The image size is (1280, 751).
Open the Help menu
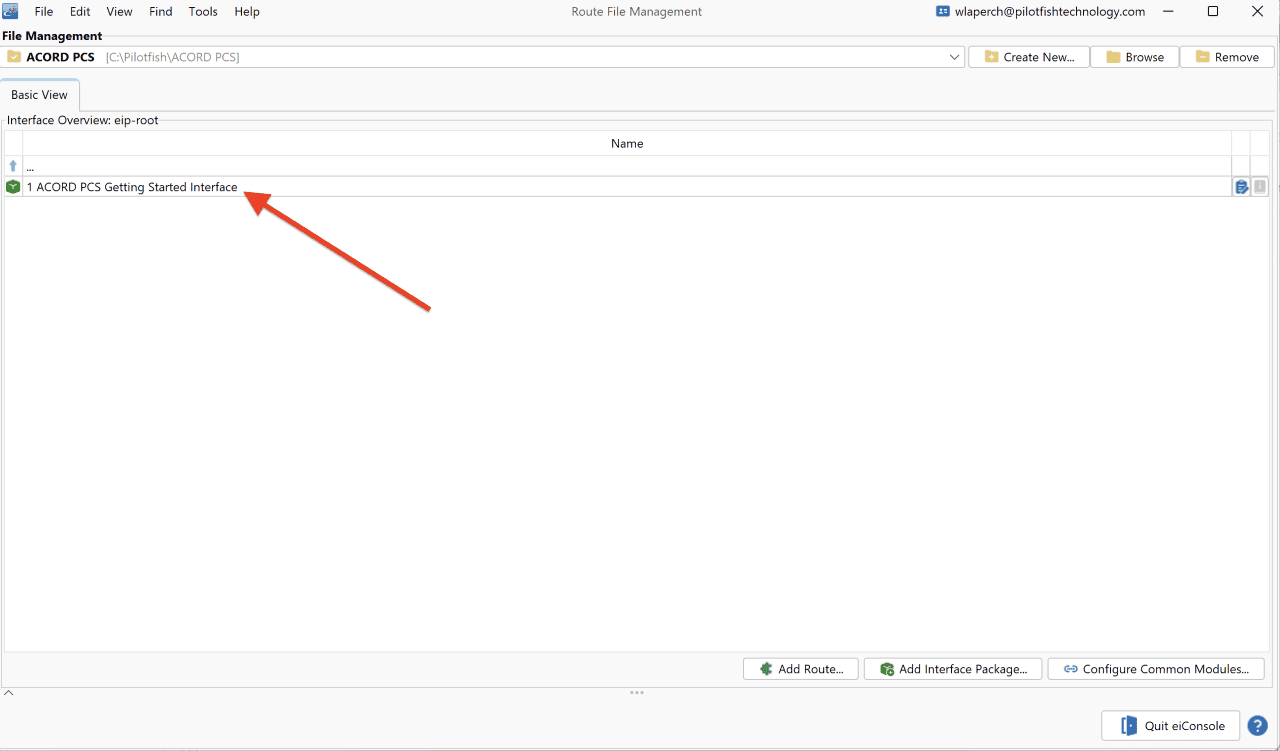click(247, 12)
